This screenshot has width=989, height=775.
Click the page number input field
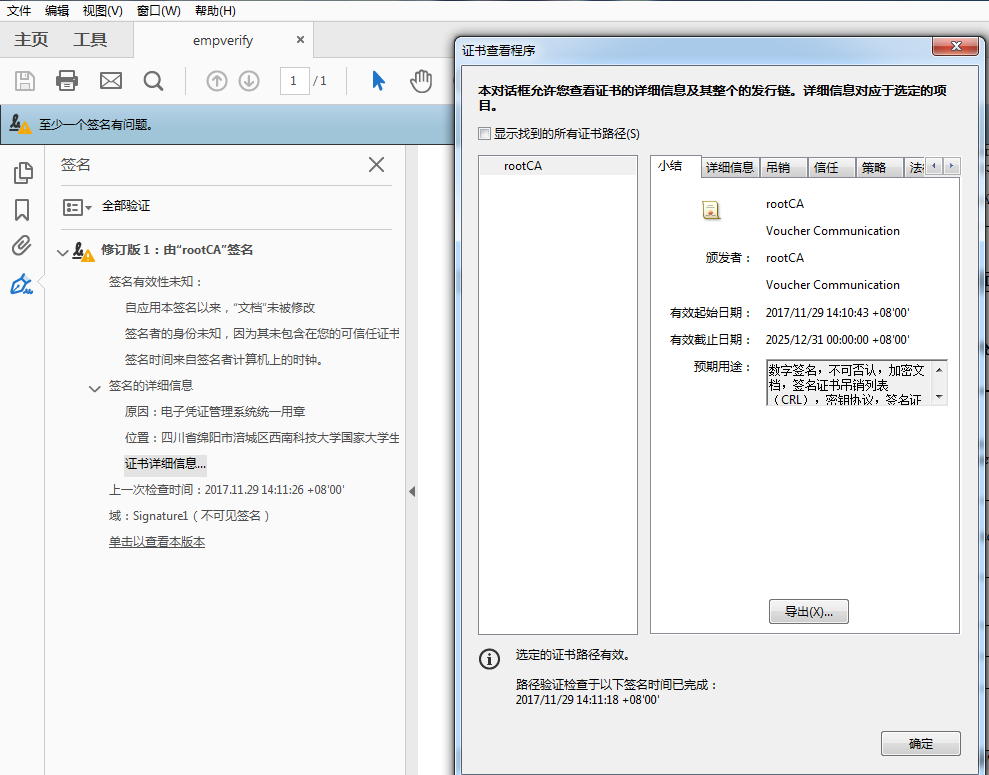click(294, 81)
